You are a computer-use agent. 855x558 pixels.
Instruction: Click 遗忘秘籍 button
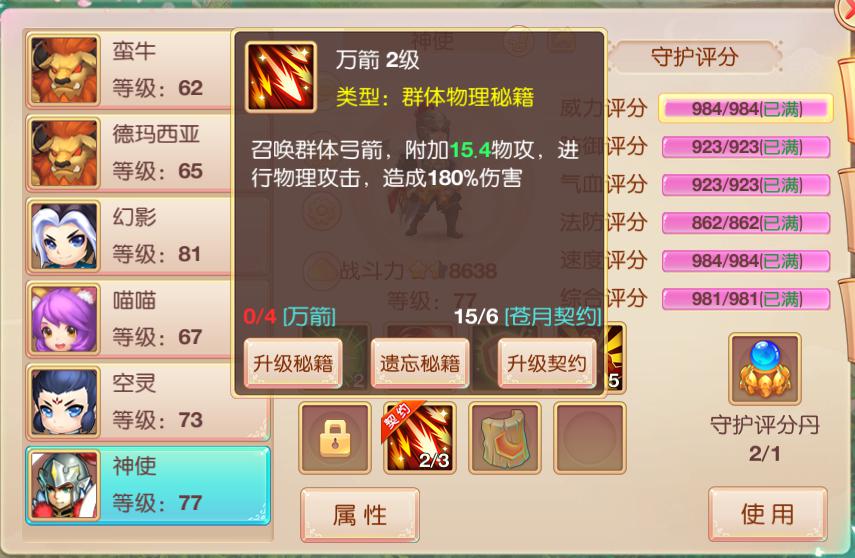(x=420, y=363)
